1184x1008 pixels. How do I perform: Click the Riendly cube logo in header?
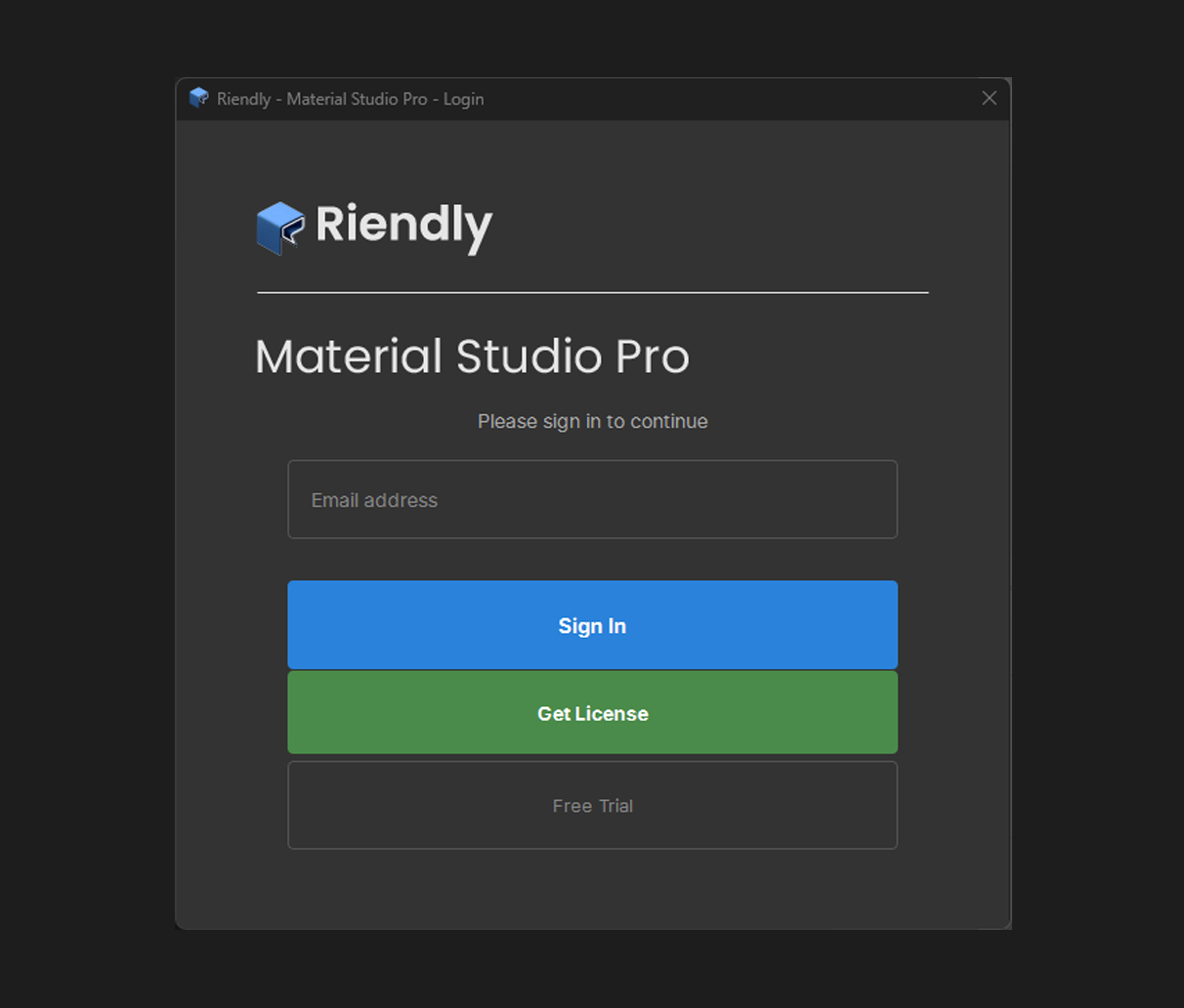pos(280,228)
